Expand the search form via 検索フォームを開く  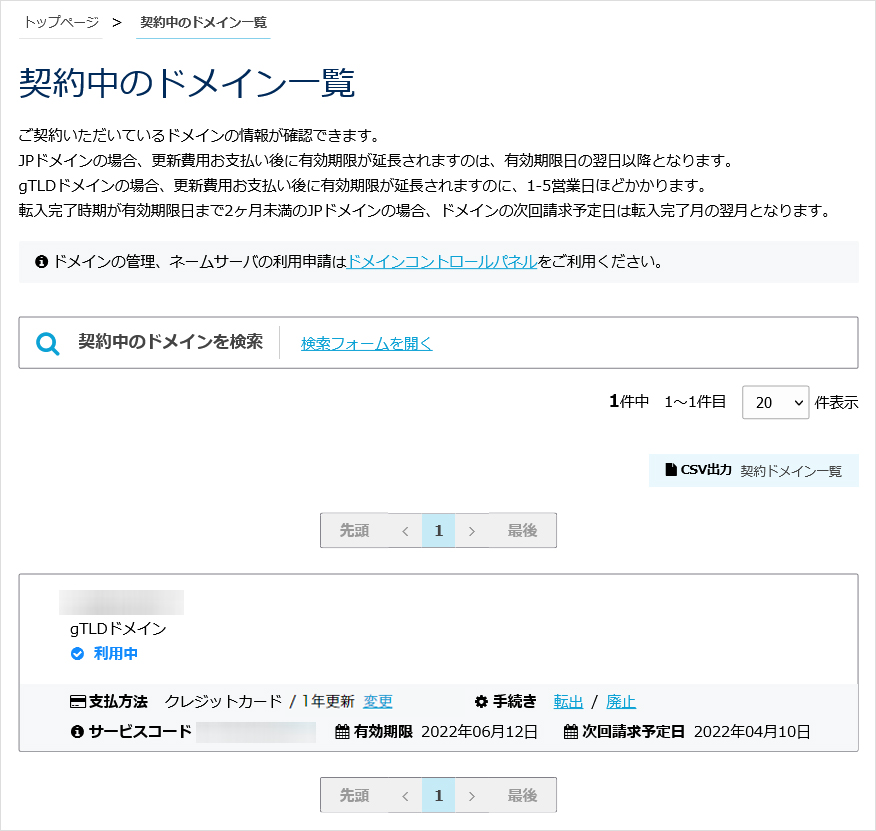(x=365, y=342)
